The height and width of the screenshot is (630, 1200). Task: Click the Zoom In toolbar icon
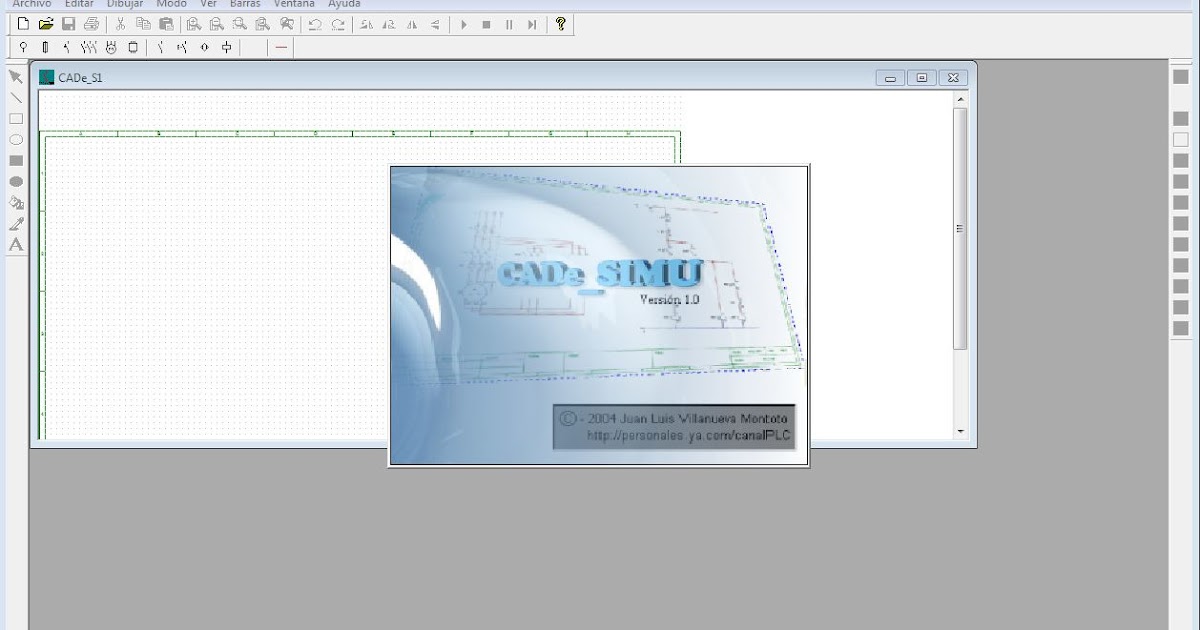click(195, 24)
